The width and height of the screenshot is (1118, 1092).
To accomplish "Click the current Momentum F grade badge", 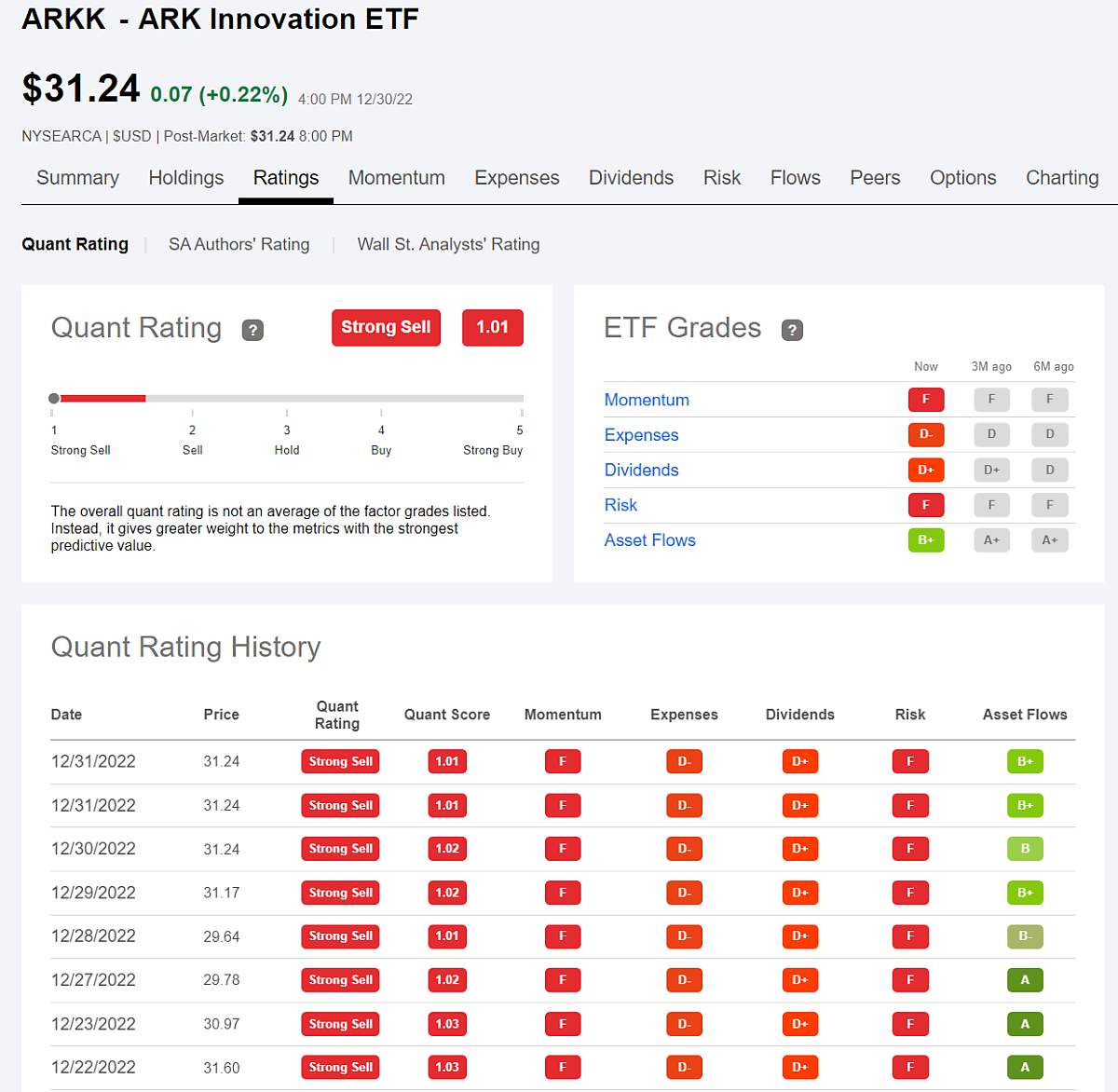I will pyautogui.click(x=925, y=400).
